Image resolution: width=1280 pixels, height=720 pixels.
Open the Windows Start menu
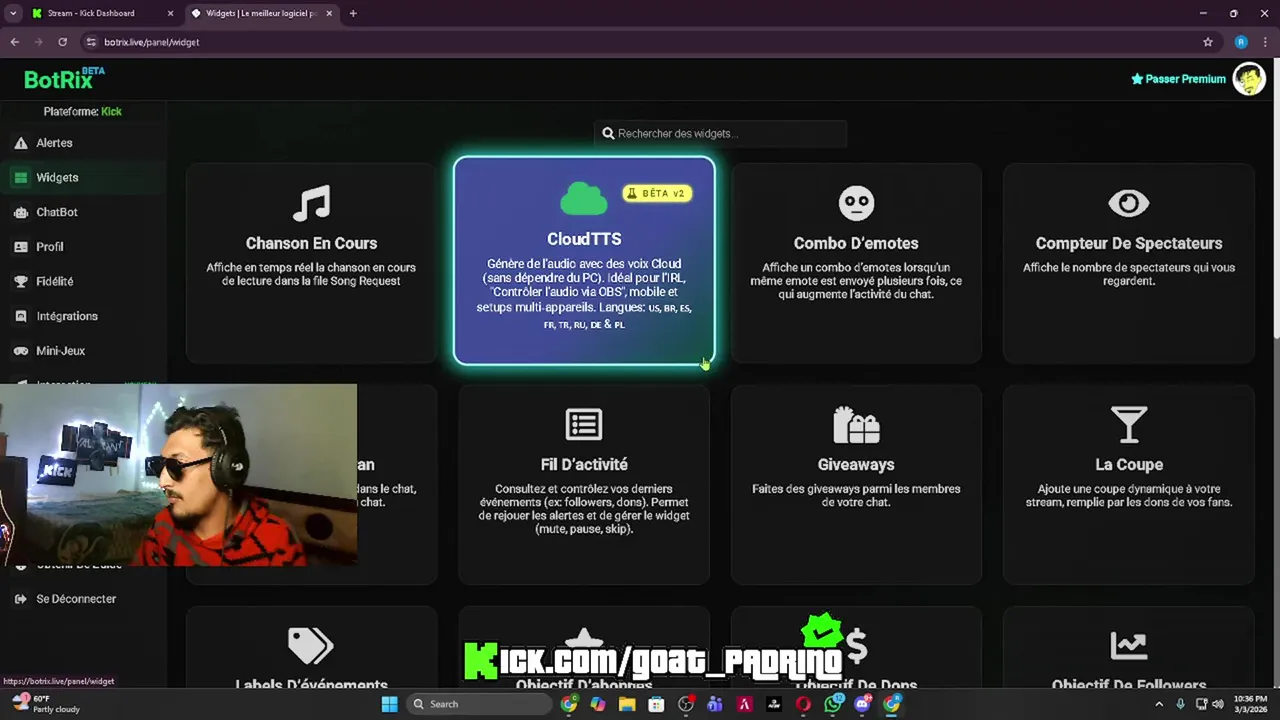(x=389, y=704)
